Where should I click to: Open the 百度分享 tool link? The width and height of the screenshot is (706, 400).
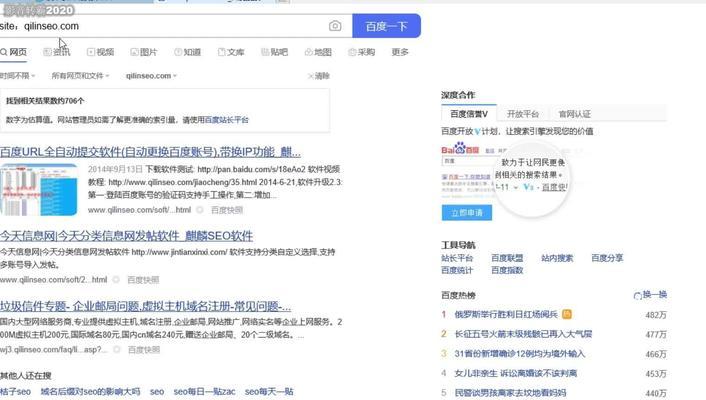(x=607, y=258)
